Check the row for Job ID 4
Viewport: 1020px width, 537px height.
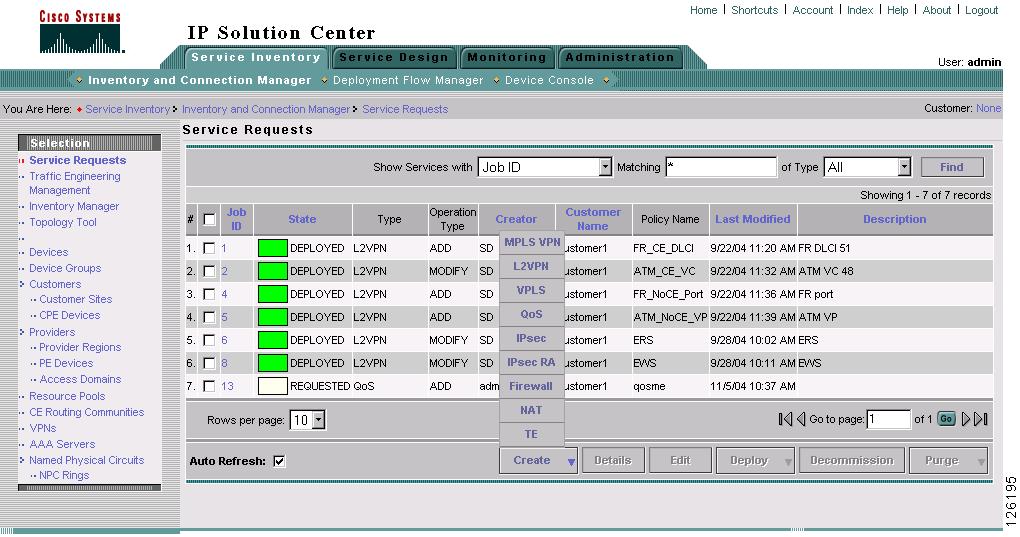[209, 294]
